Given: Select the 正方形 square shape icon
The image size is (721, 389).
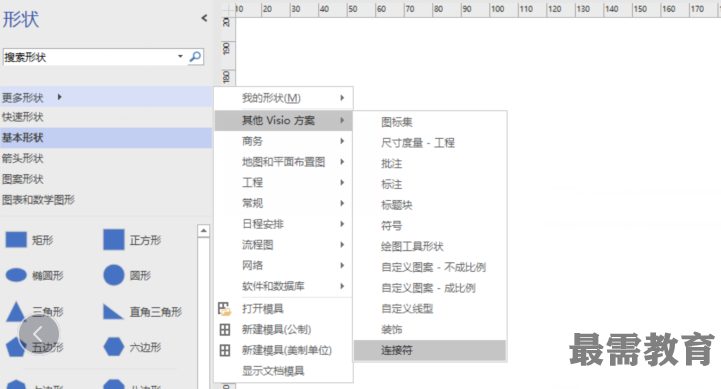Looking at the screenshot, I should pyautogui.click(x=114, y=240).
